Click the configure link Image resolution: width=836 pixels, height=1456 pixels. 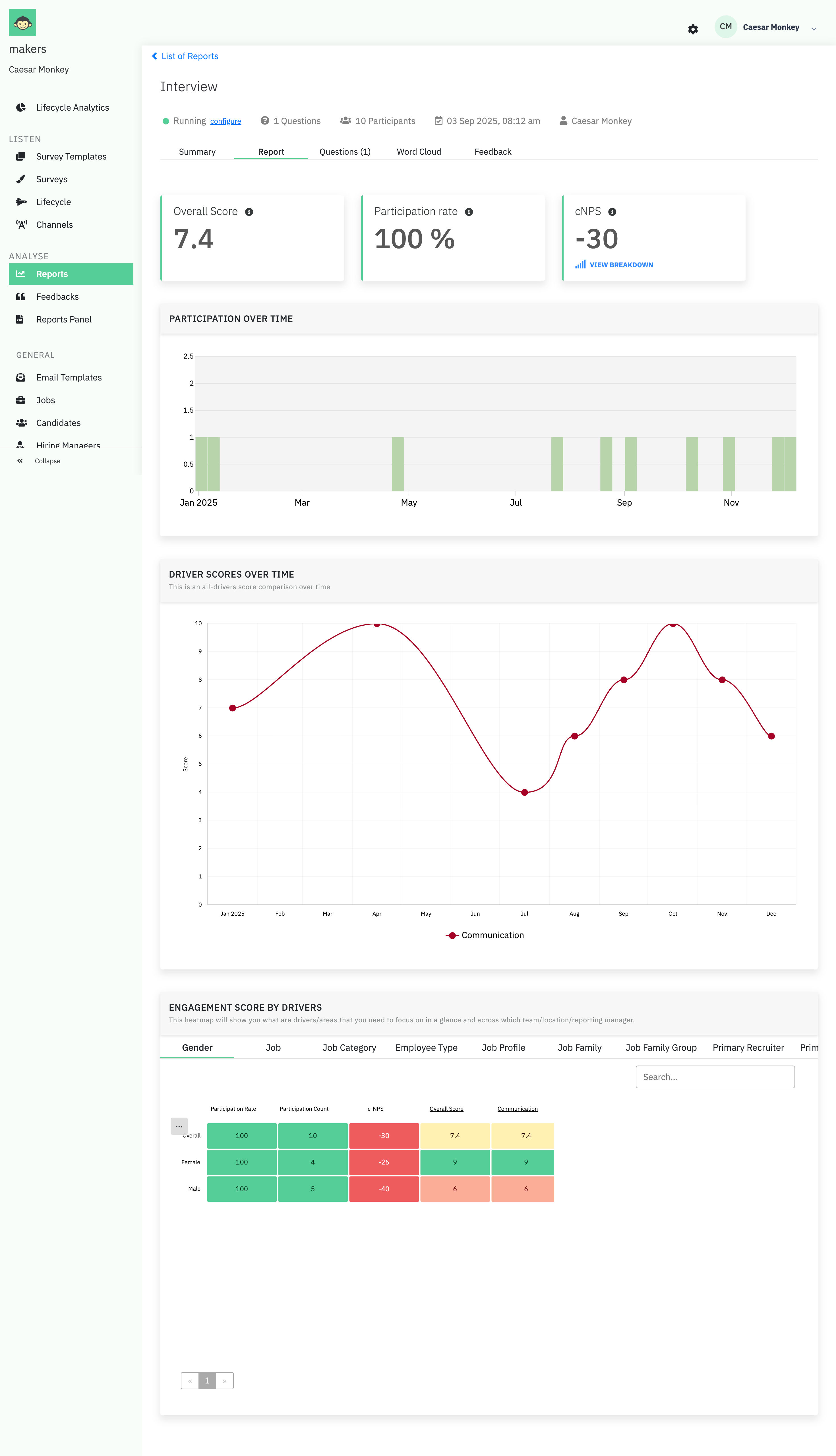pos(226,121)
